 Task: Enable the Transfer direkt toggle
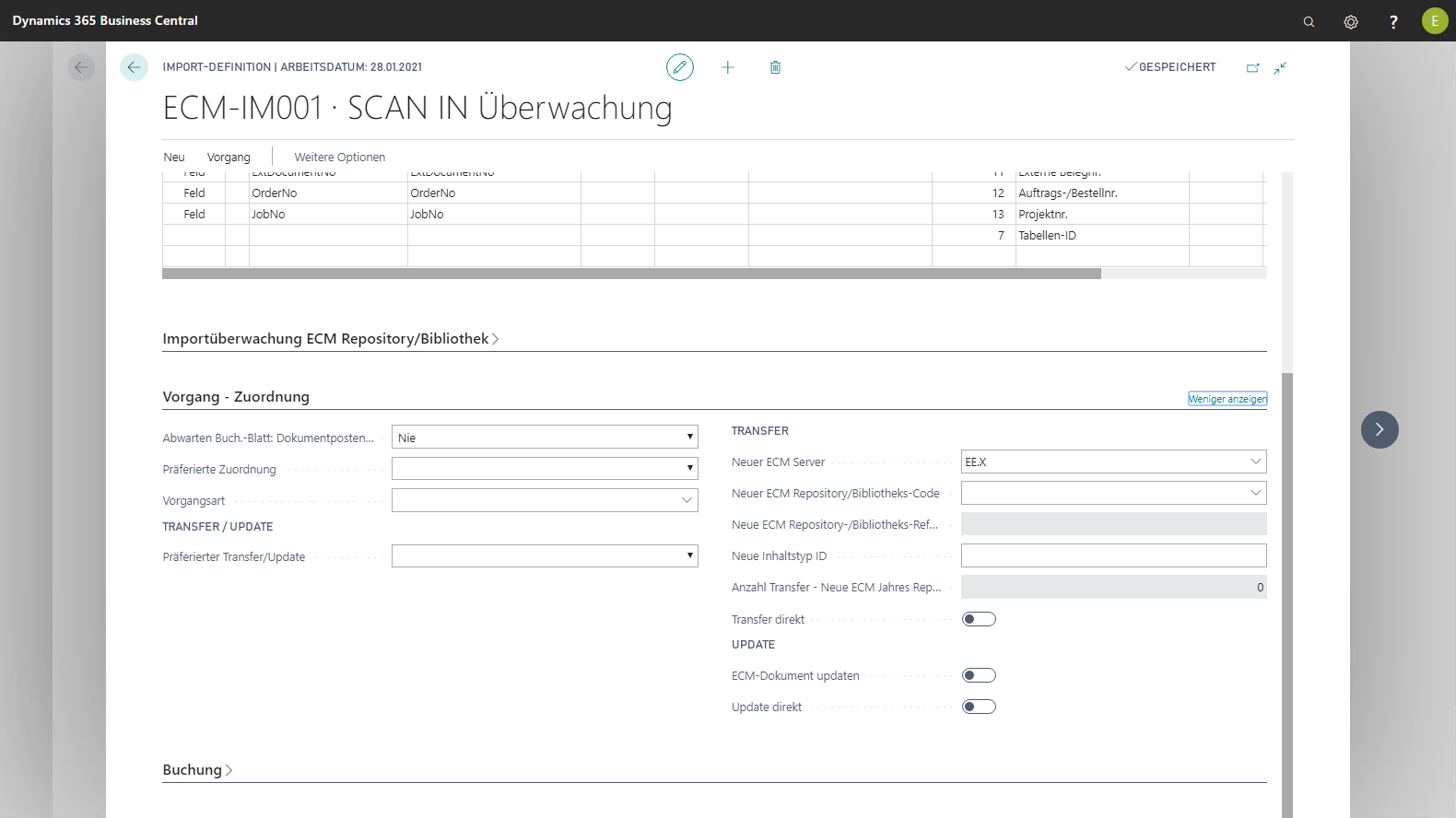click(x=979, y=619)
